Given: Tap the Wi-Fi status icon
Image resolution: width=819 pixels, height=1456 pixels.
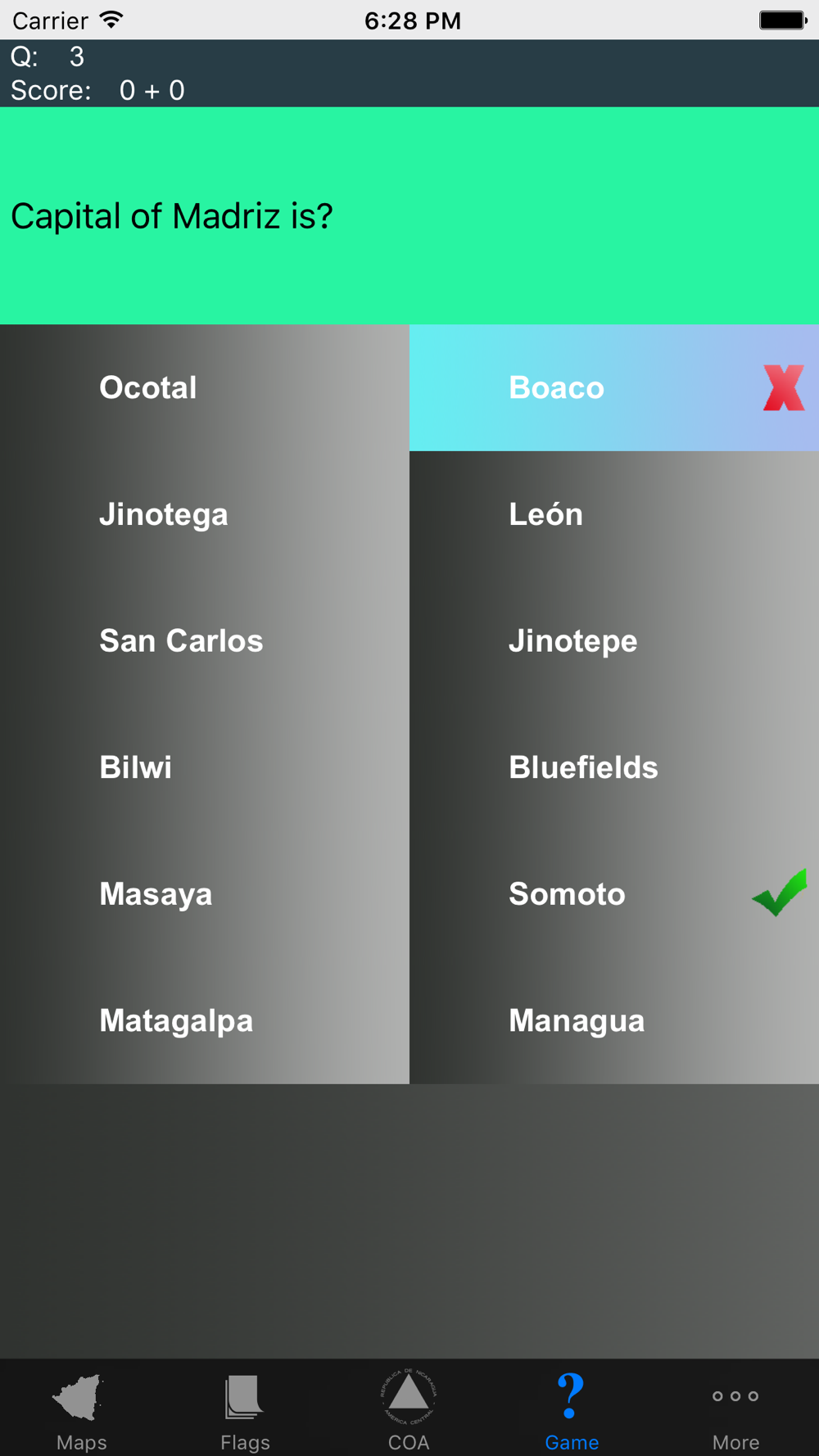Looking at the screenshot, I should pyautogui.click(x=111, y=20).
